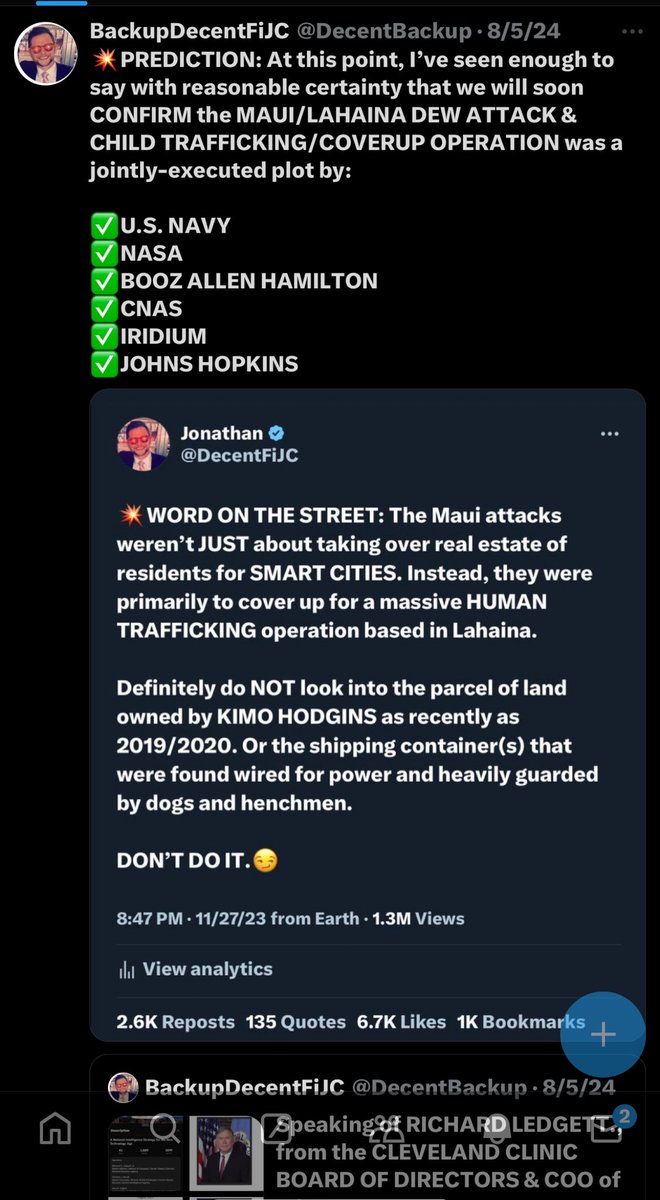Open Messages envelope with 2 badge
This screenshot has height=1200, width=660.
(x=607, y=1130)
